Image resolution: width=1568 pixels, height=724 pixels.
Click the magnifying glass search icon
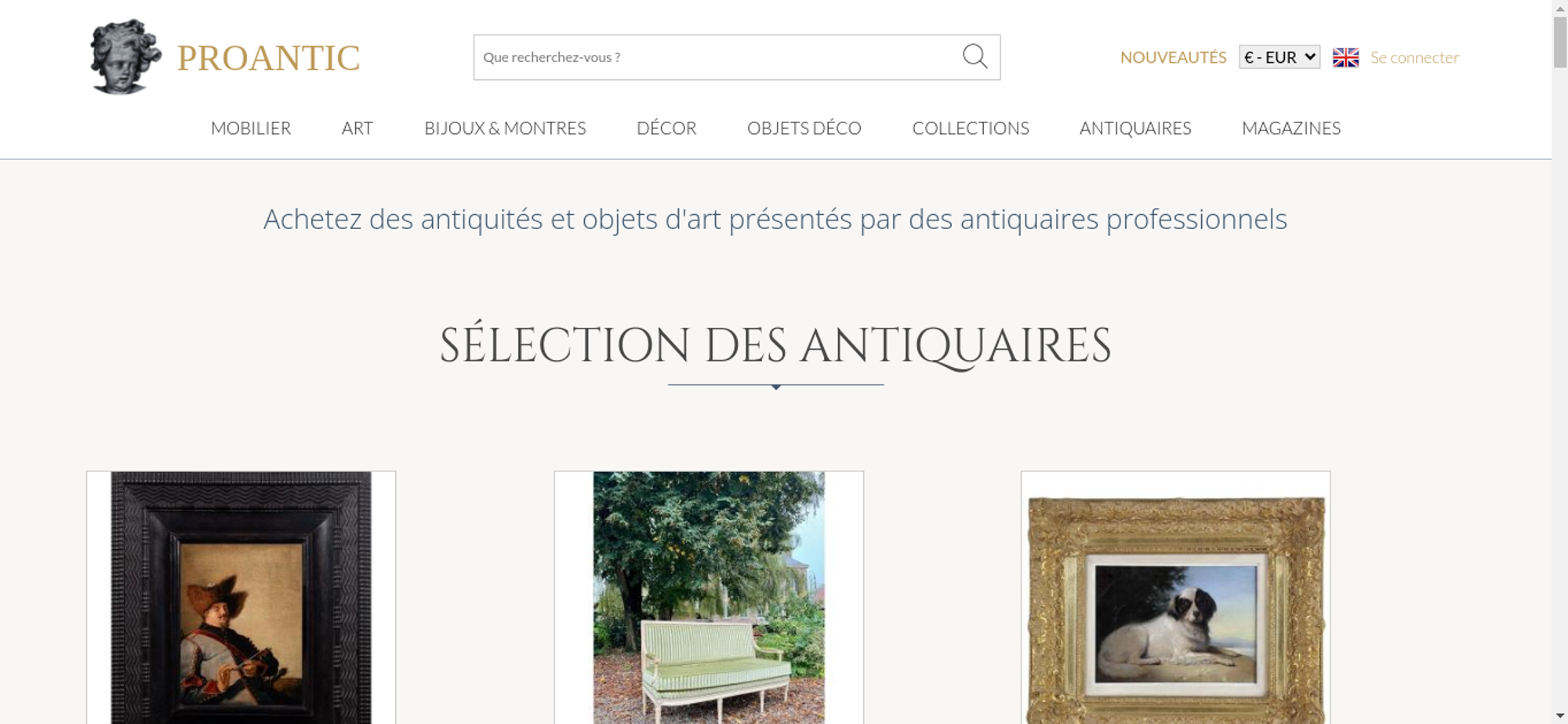[975, 56]
